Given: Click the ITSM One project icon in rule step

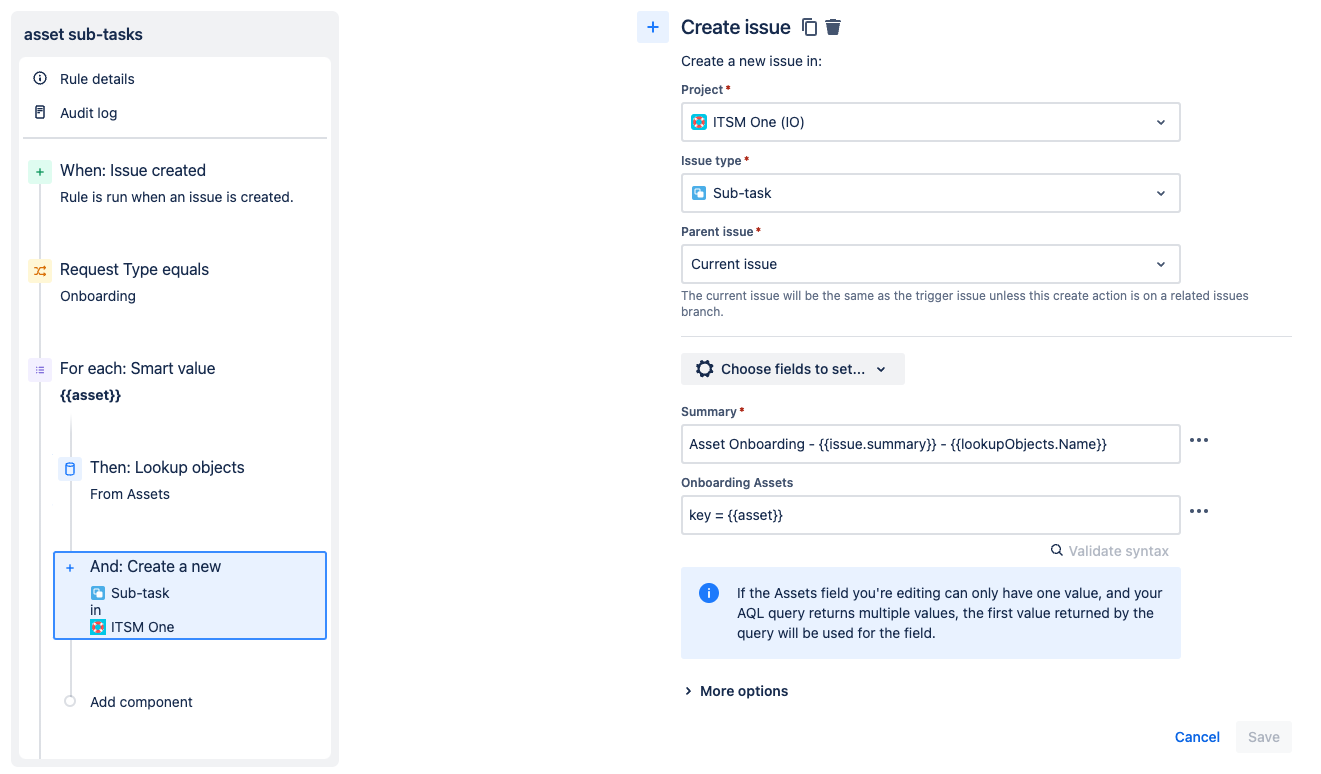Looking at the screenshot, I should tap(98, 627).
